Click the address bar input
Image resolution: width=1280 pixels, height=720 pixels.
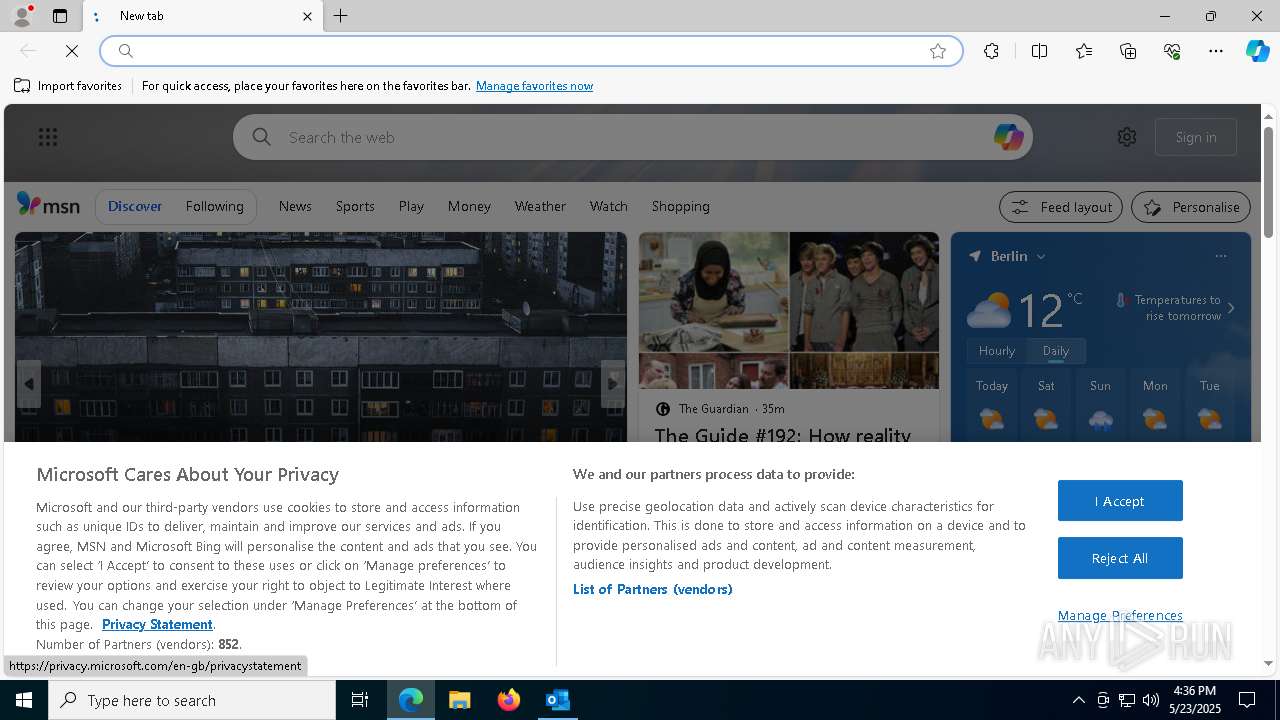(530, 51)
